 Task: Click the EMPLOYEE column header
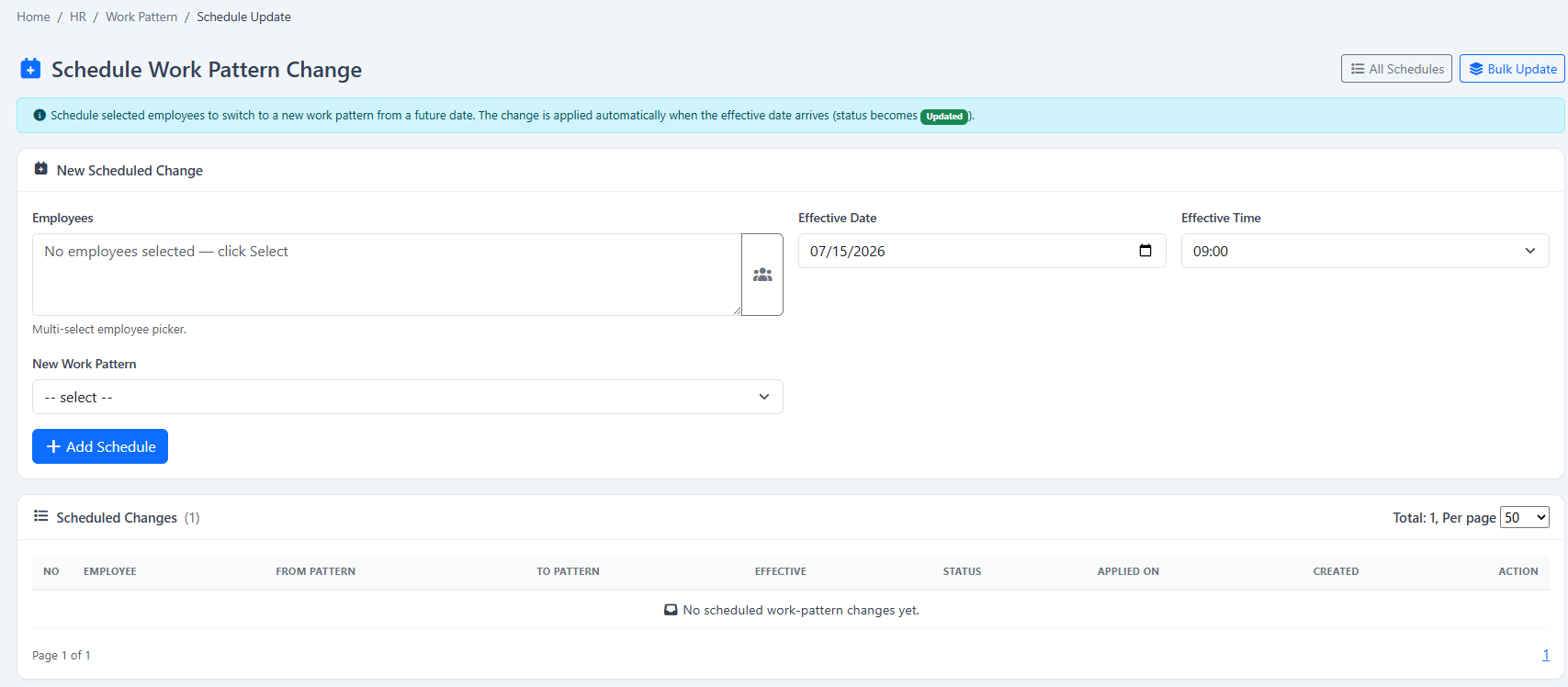110,571
